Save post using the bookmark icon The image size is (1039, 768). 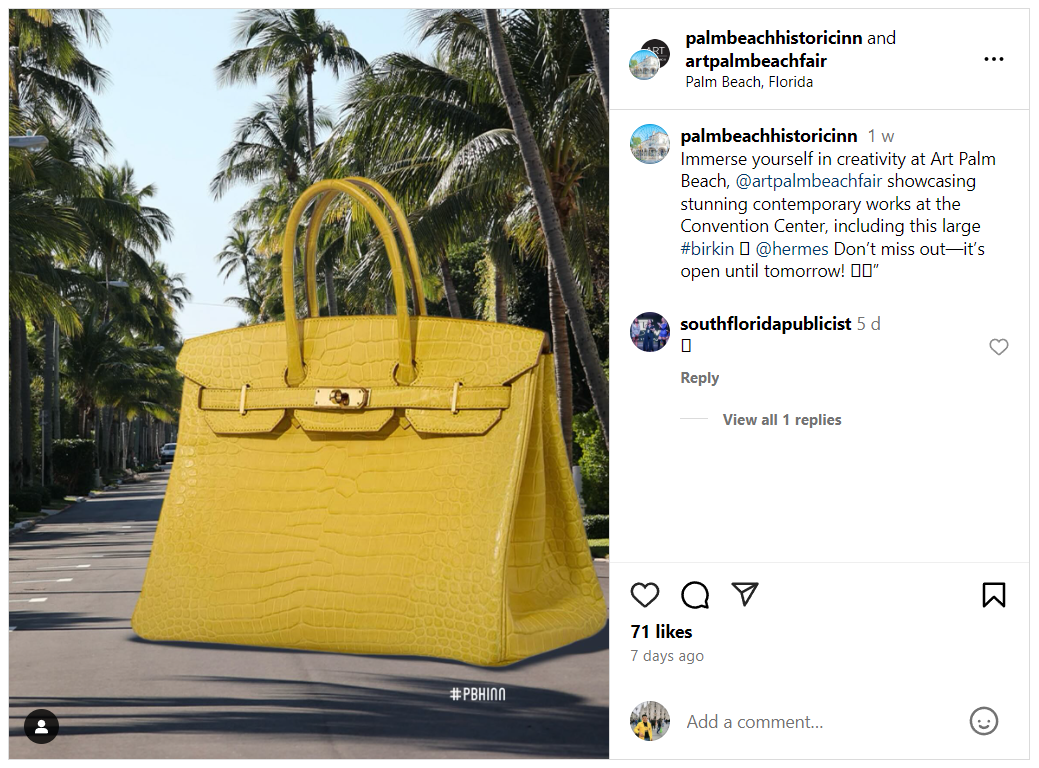click(x=993, y=594)
